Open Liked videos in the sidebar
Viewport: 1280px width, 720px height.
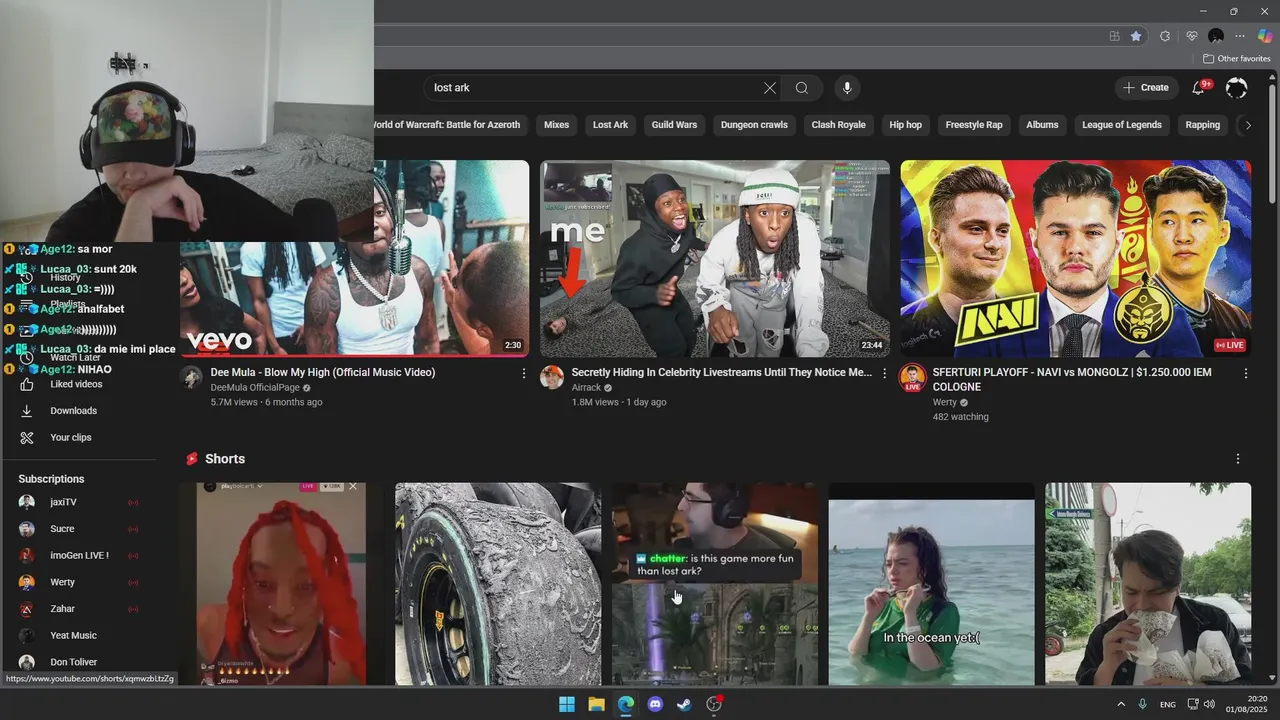coord(76,384)
